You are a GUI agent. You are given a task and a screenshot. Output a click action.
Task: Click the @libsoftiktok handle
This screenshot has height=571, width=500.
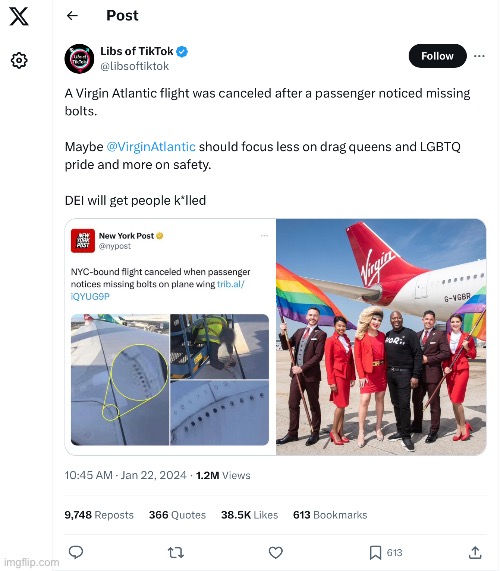[134, 66]
